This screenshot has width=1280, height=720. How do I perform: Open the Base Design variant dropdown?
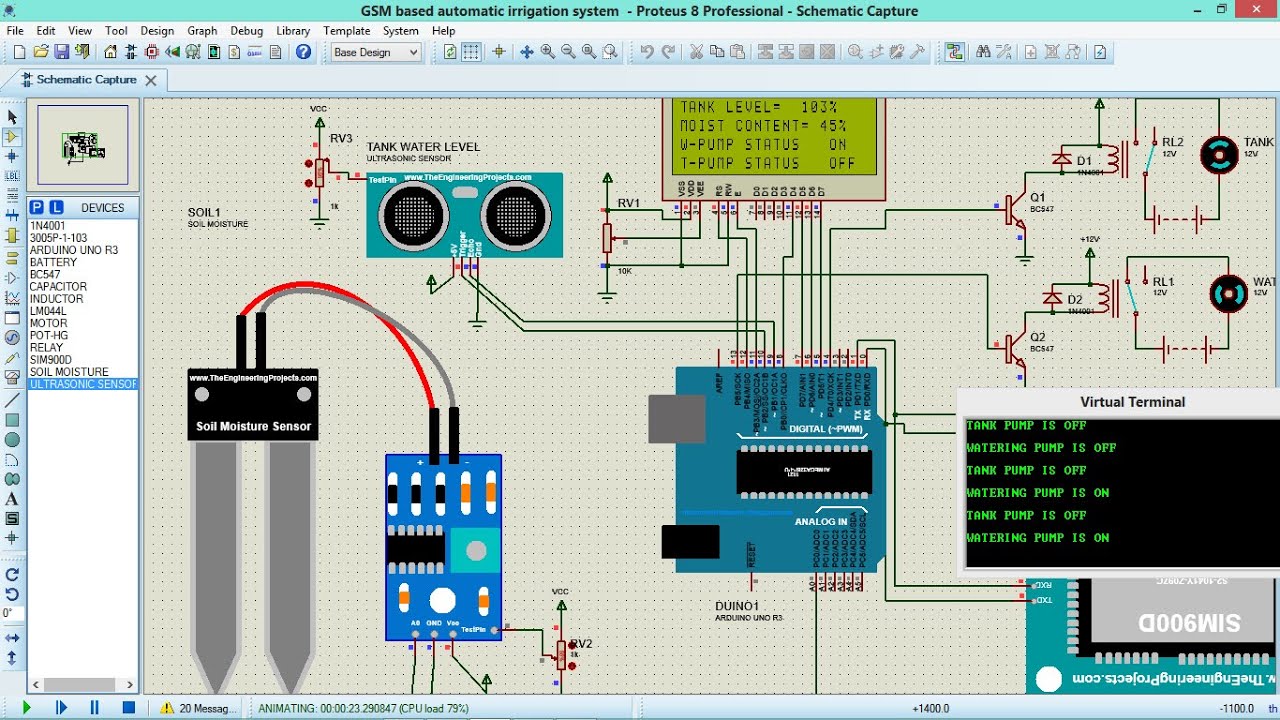point(376,52)
